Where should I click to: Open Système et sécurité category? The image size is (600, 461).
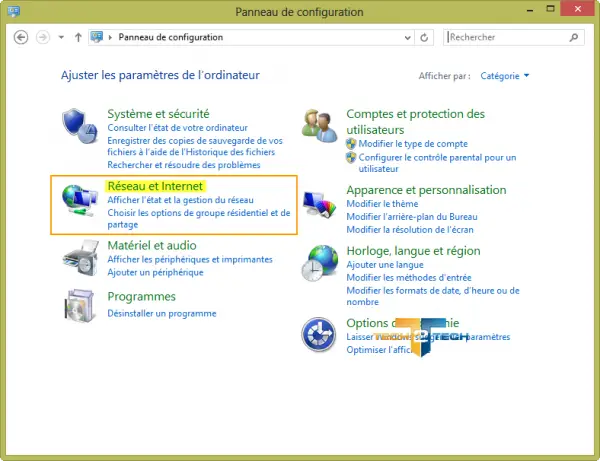pos(158,114)
